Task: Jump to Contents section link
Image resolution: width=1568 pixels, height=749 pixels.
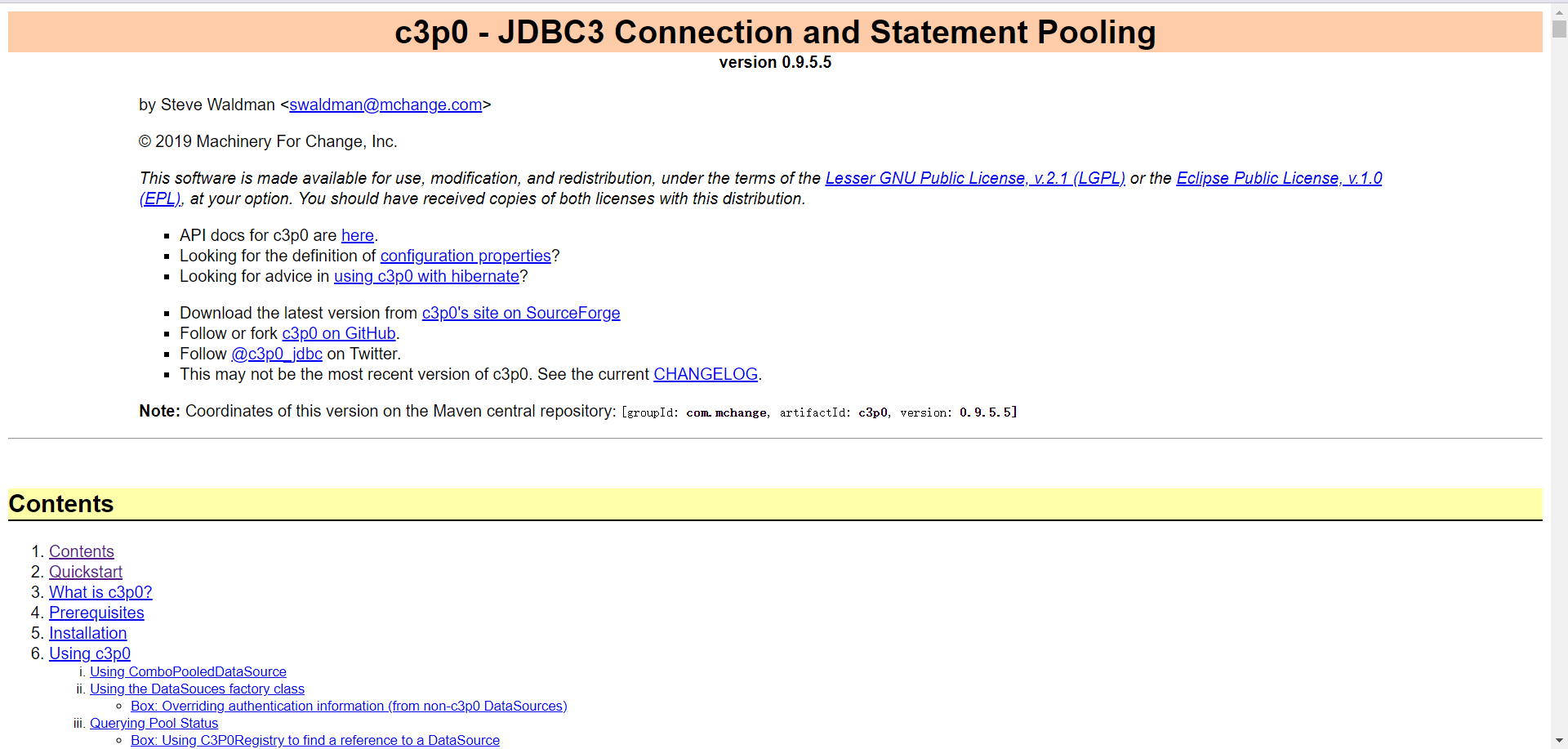Action: [82, 551]
